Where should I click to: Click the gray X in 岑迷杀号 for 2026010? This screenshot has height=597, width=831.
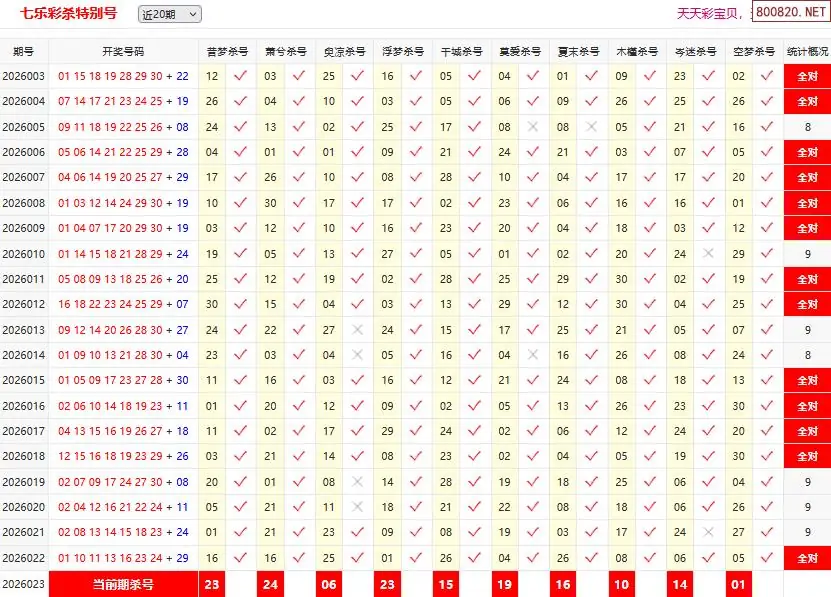click(x=709, y=254)
